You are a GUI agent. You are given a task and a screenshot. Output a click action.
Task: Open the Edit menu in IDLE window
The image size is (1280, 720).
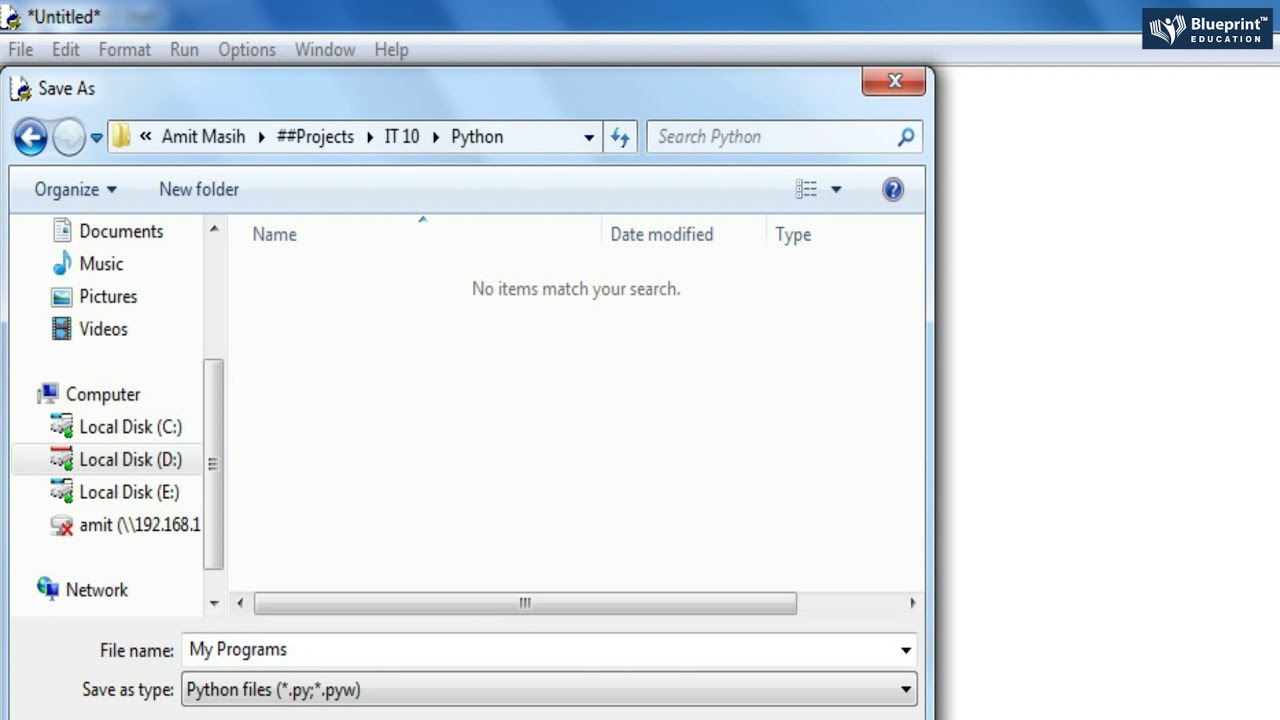(x=66, y=49)
